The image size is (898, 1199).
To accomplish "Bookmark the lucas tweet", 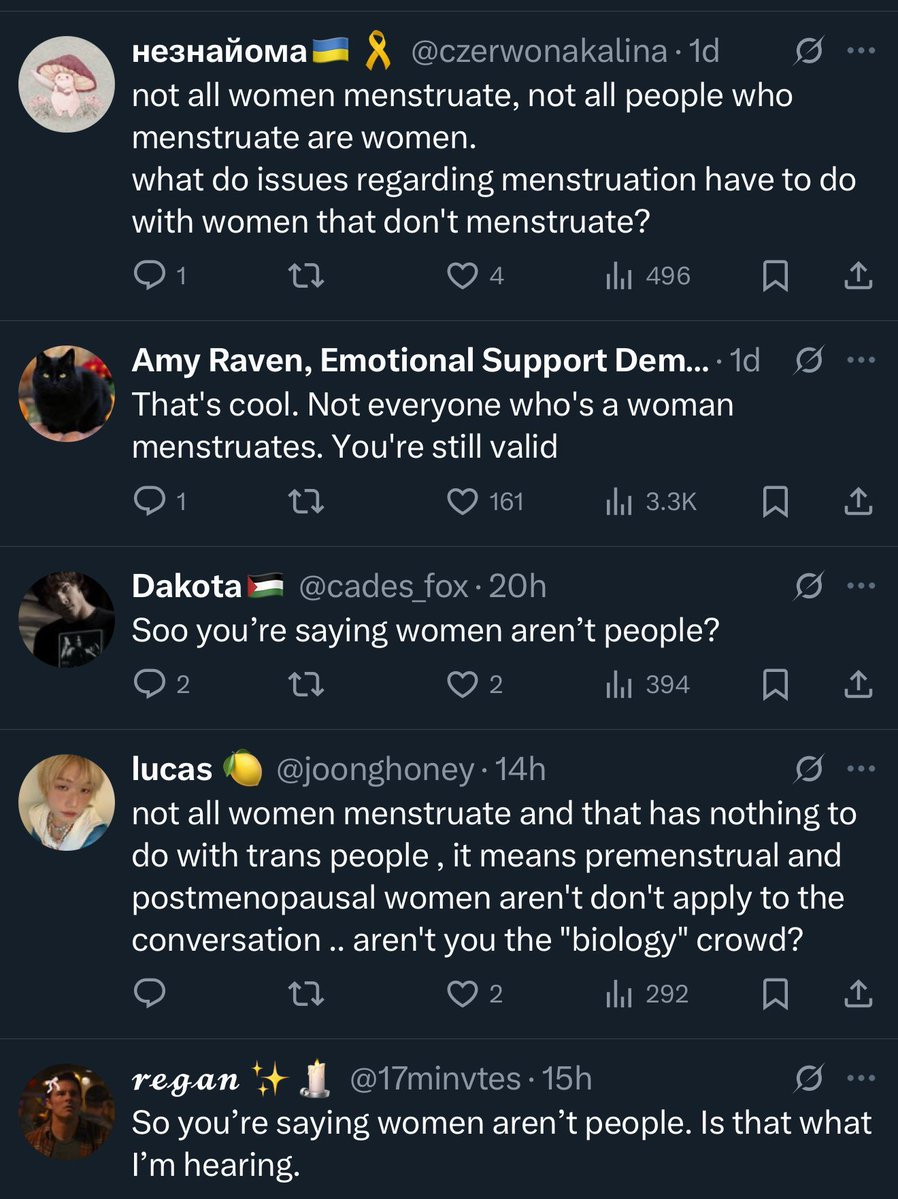I will tap(775, 994).
